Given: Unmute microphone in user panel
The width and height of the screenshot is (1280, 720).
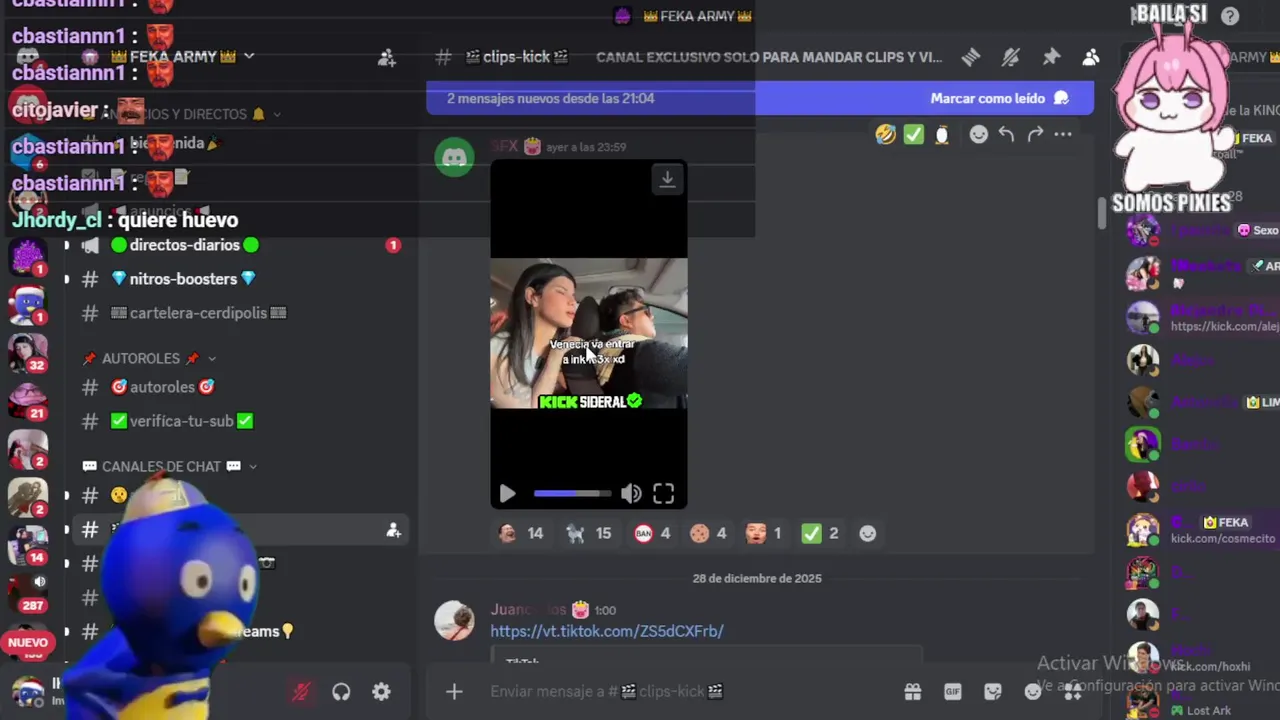Looking at the screenshot, I should [301, 691].
